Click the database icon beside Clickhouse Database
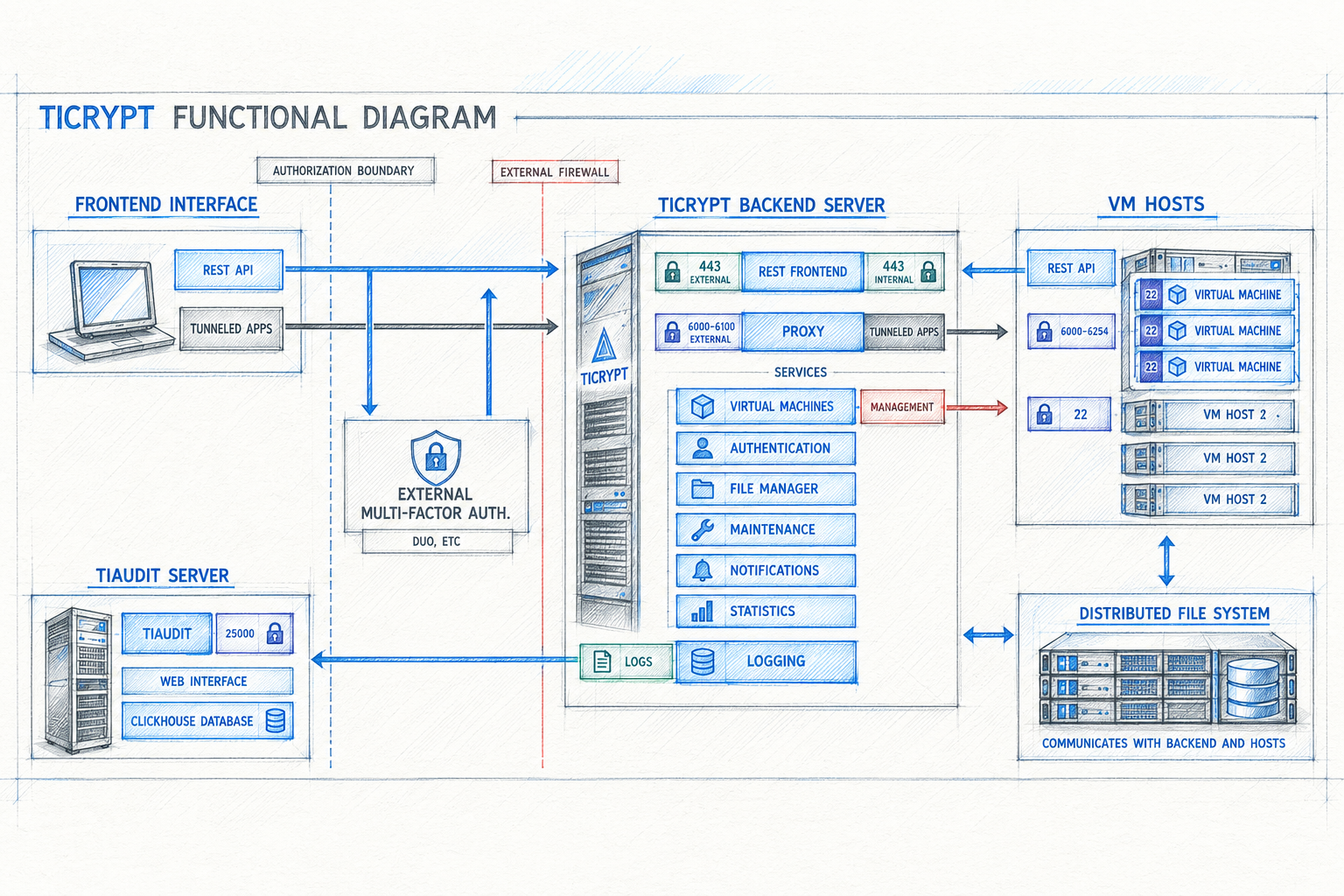The width and height of the screenshot is (1344, 896). click(x=275, y=721)
